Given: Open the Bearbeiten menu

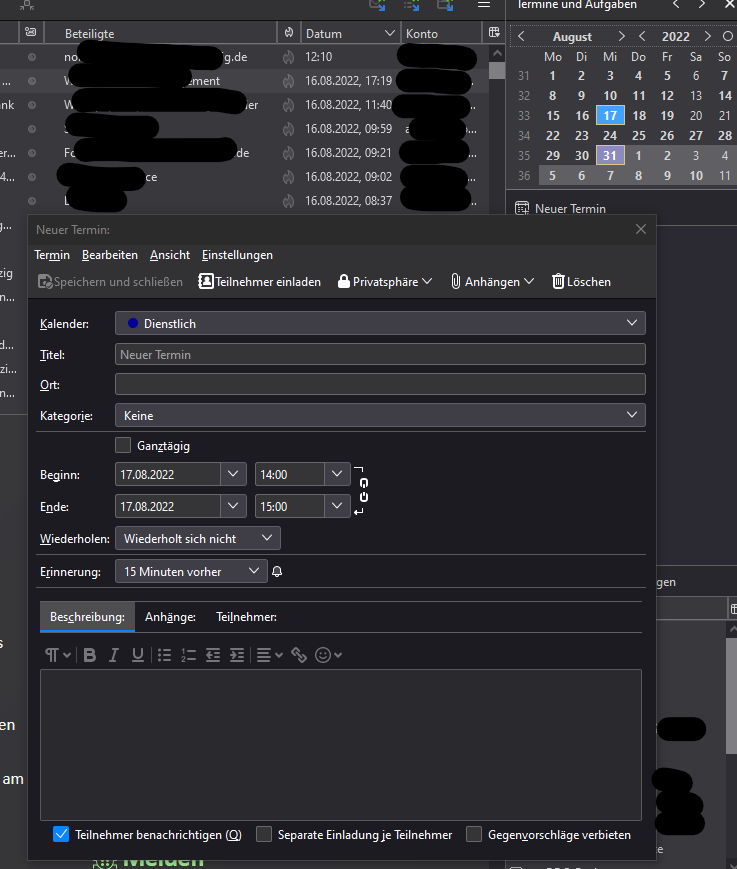Looking at the screenshot, I should point(110,255).
